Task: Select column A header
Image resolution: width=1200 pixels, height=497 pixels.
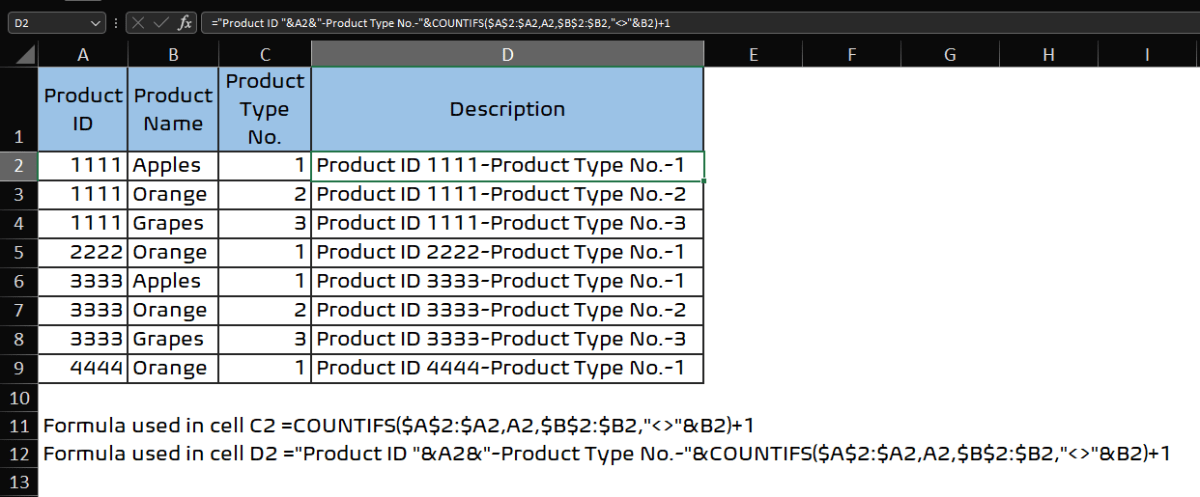Action: tap(83, 54)
